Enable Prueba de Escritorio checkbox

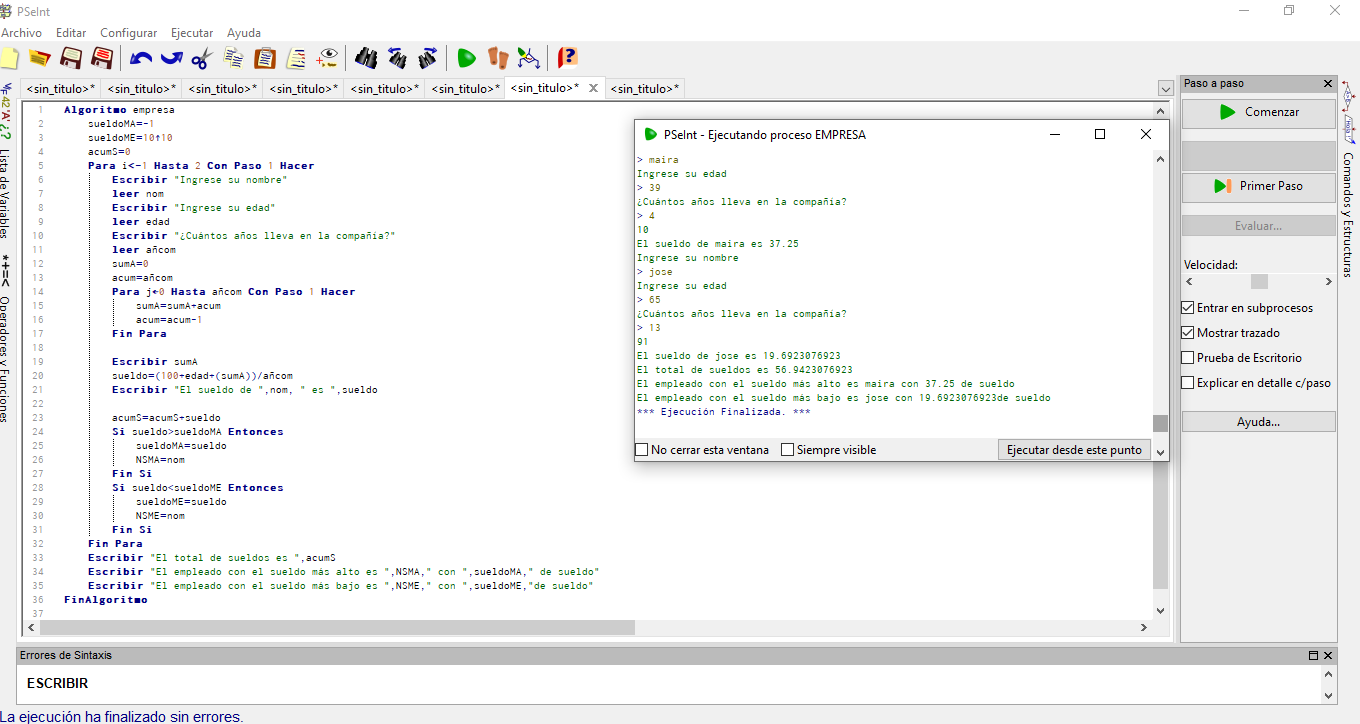pyautogui.click(x=1188, y=358)
